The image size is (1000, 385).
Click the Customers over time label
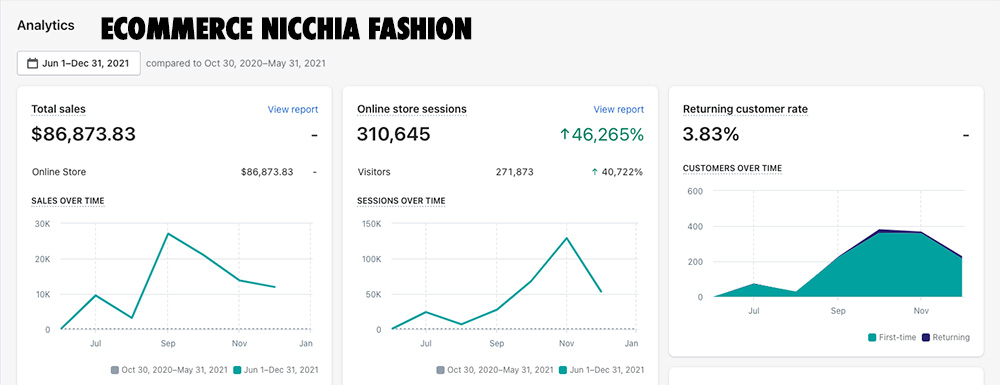pos(732,168)
